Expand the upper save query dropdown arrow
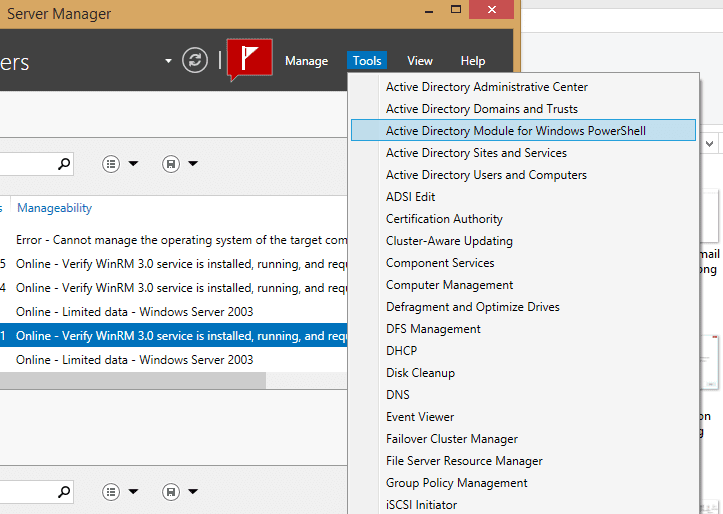 tap(193, 164)
